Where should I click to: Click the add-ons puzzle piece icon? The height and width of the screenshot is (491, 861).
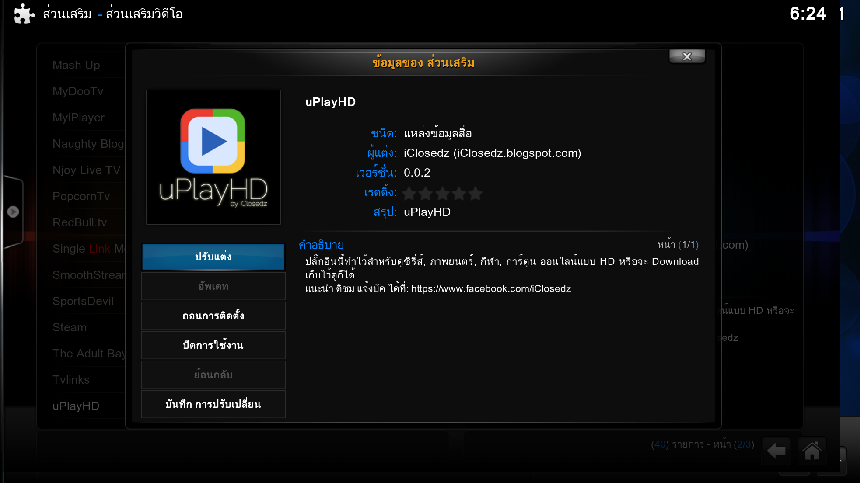24,14
